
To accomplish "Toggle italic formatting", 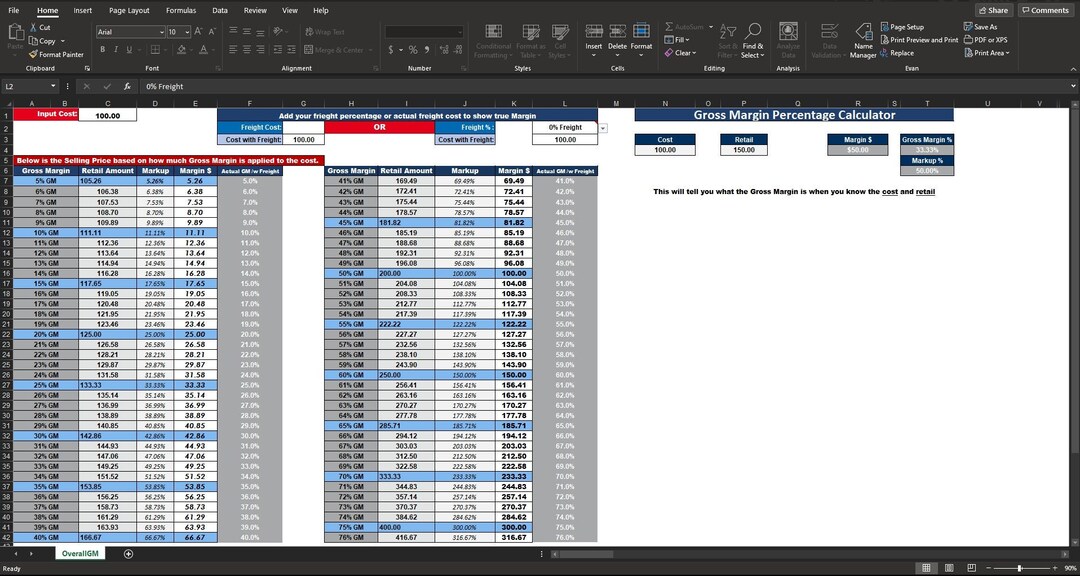I will [117, 49].
